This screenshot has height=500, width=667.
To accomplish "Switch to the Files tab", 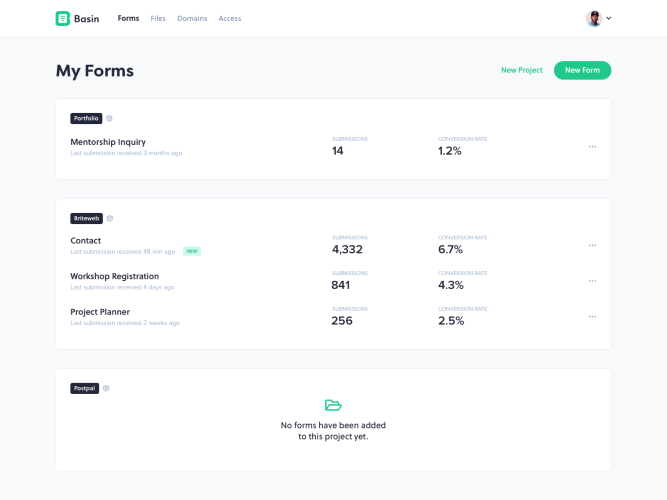I will coord(158,18).
